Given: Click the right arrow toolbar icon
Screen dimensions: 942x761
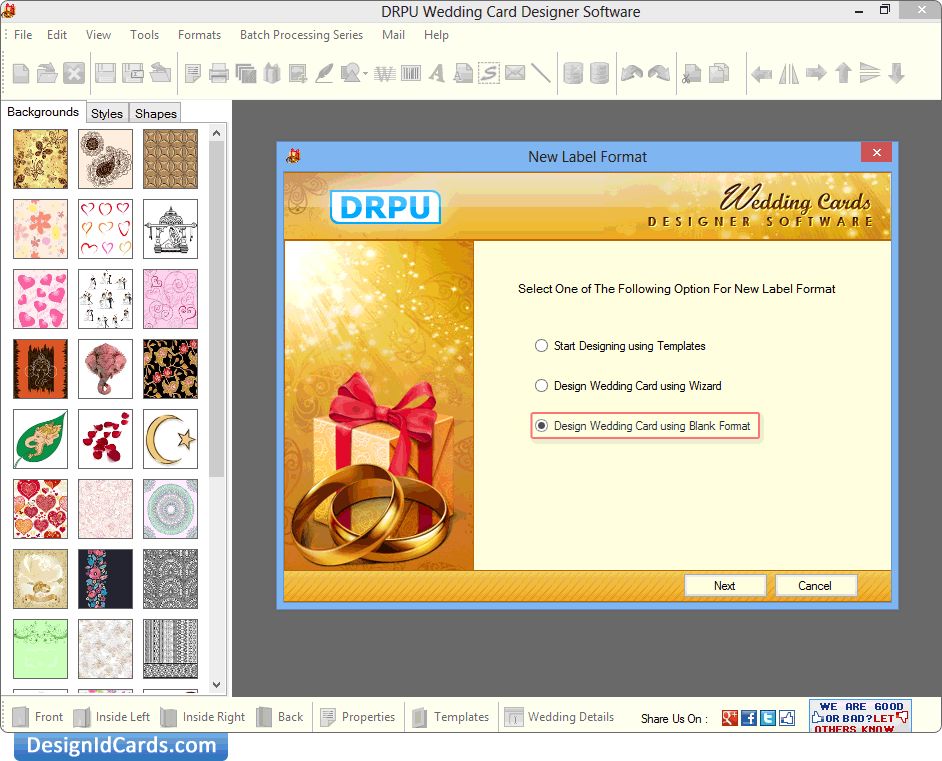Looking at the screenshot, I should (816, 73).
